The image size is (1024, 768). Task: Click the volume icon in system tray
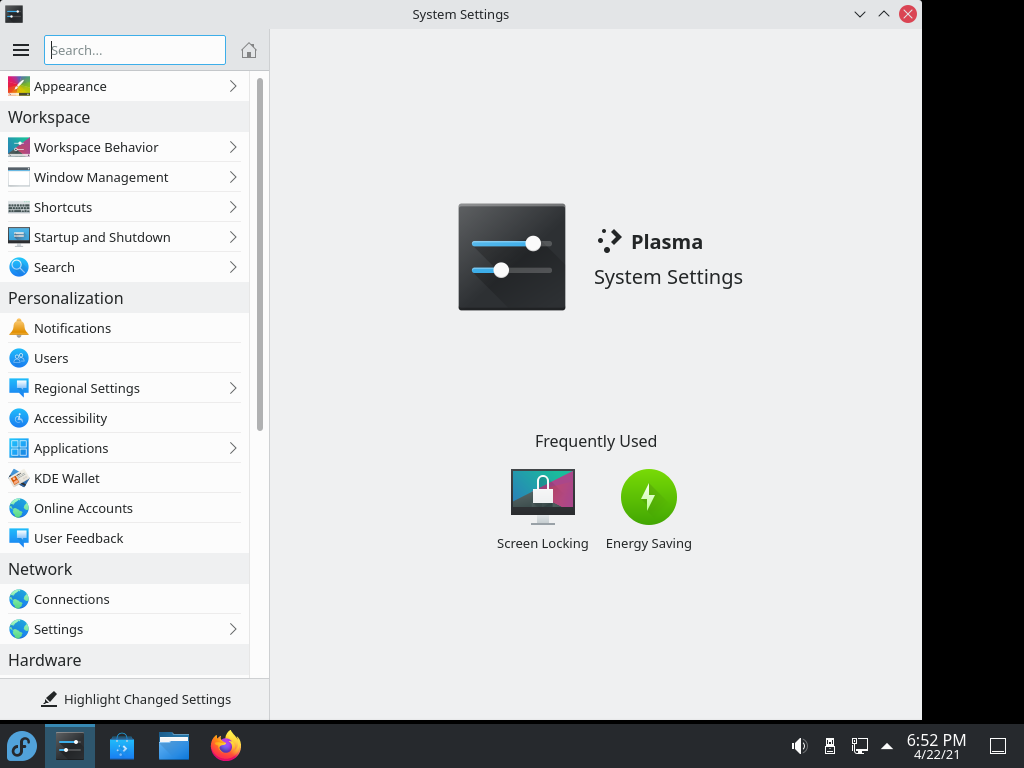pyautogui.click(x=799, y=746)
